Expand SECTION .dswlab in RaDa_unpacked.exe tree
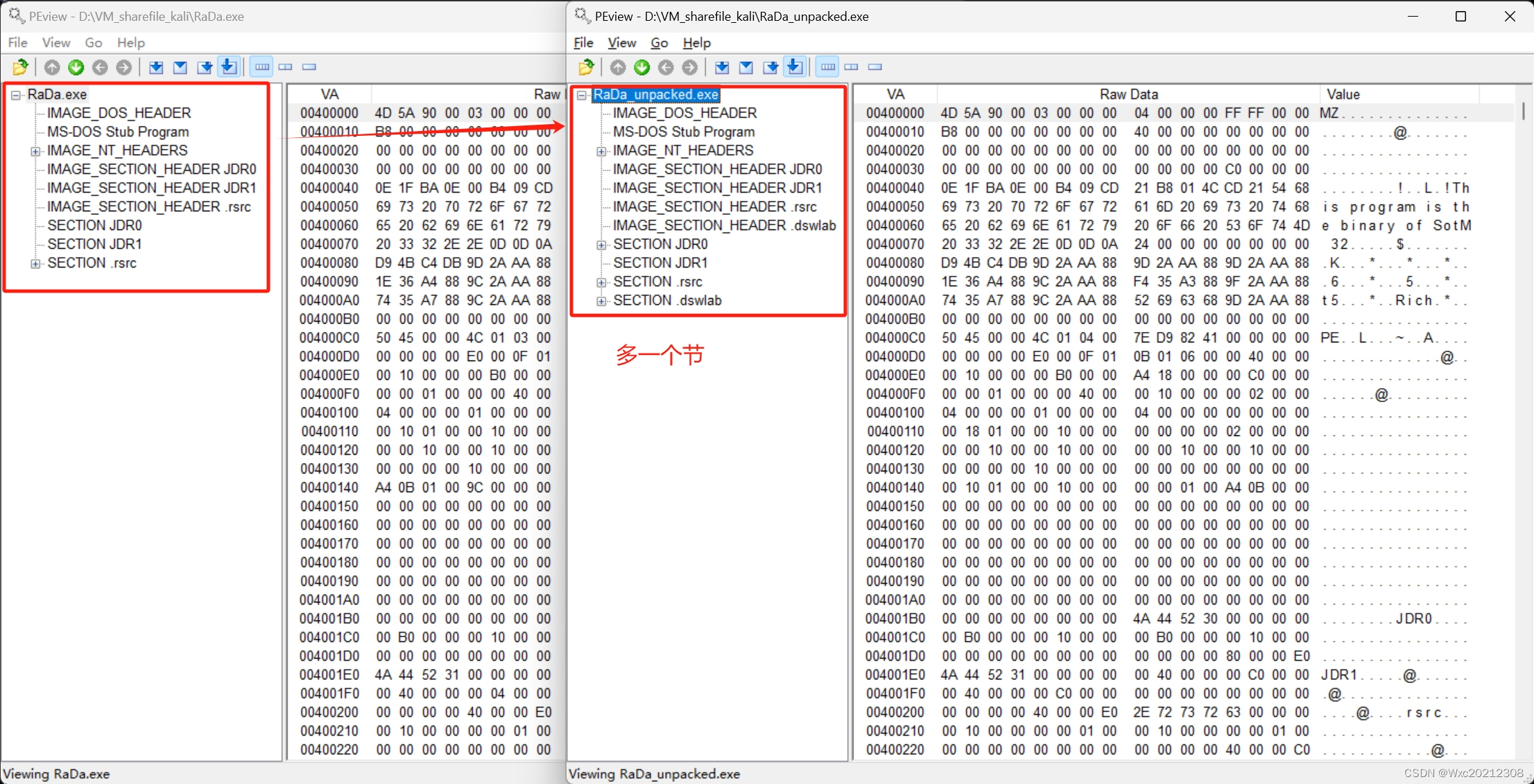Viewport: 1534px width, 784px height. point(601,301)
